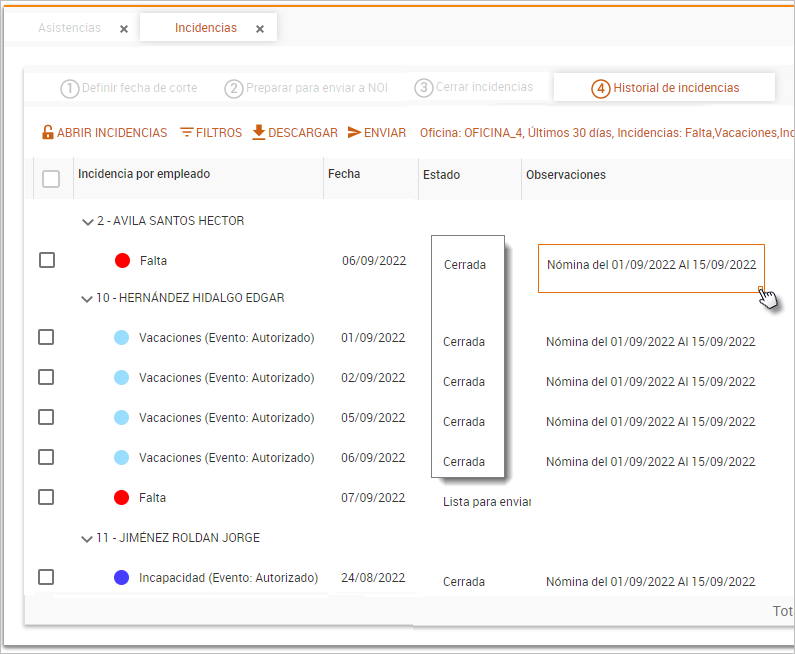
Task: Sort by the Fecha column header
Action: tap(343, 174)
